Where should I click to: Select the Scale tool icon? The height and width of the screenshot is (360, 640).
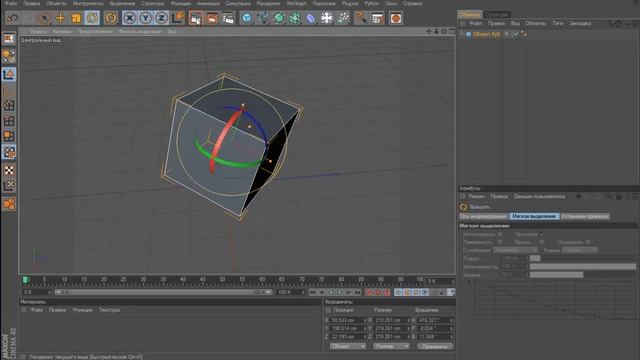76,18
